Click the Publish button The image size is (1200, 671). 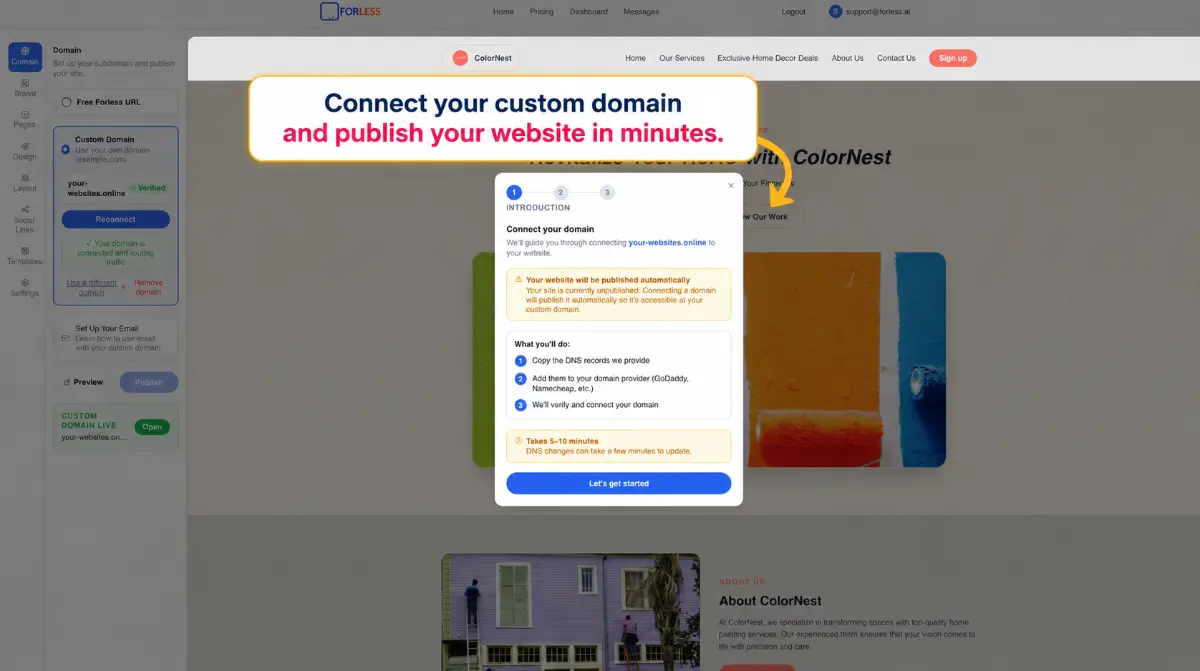pos(149,382)
